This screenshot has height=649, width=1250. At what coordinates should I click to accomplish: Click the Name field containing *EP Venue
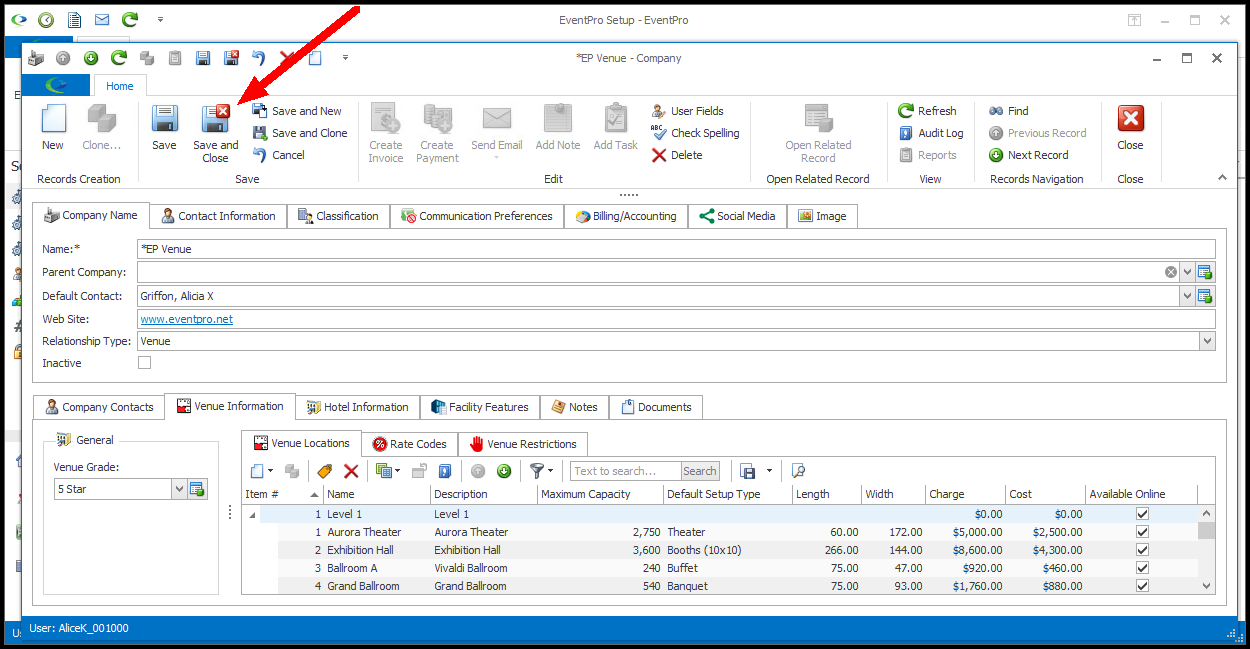tap(676, 249)
